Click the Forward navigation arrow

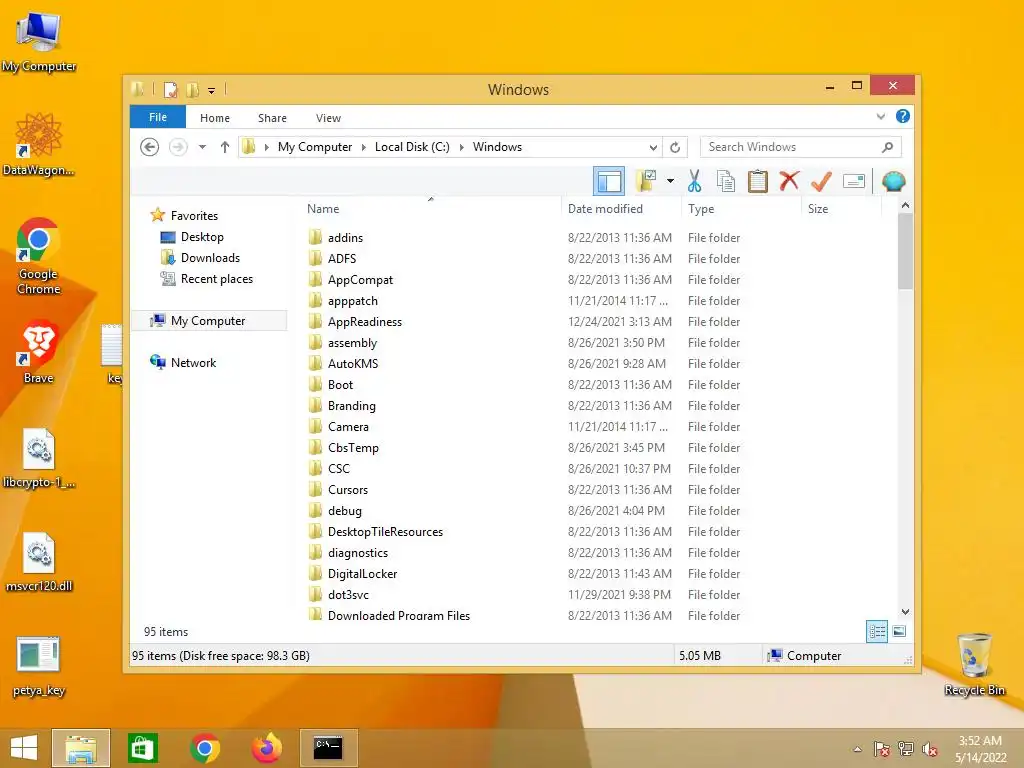(178, 147)
